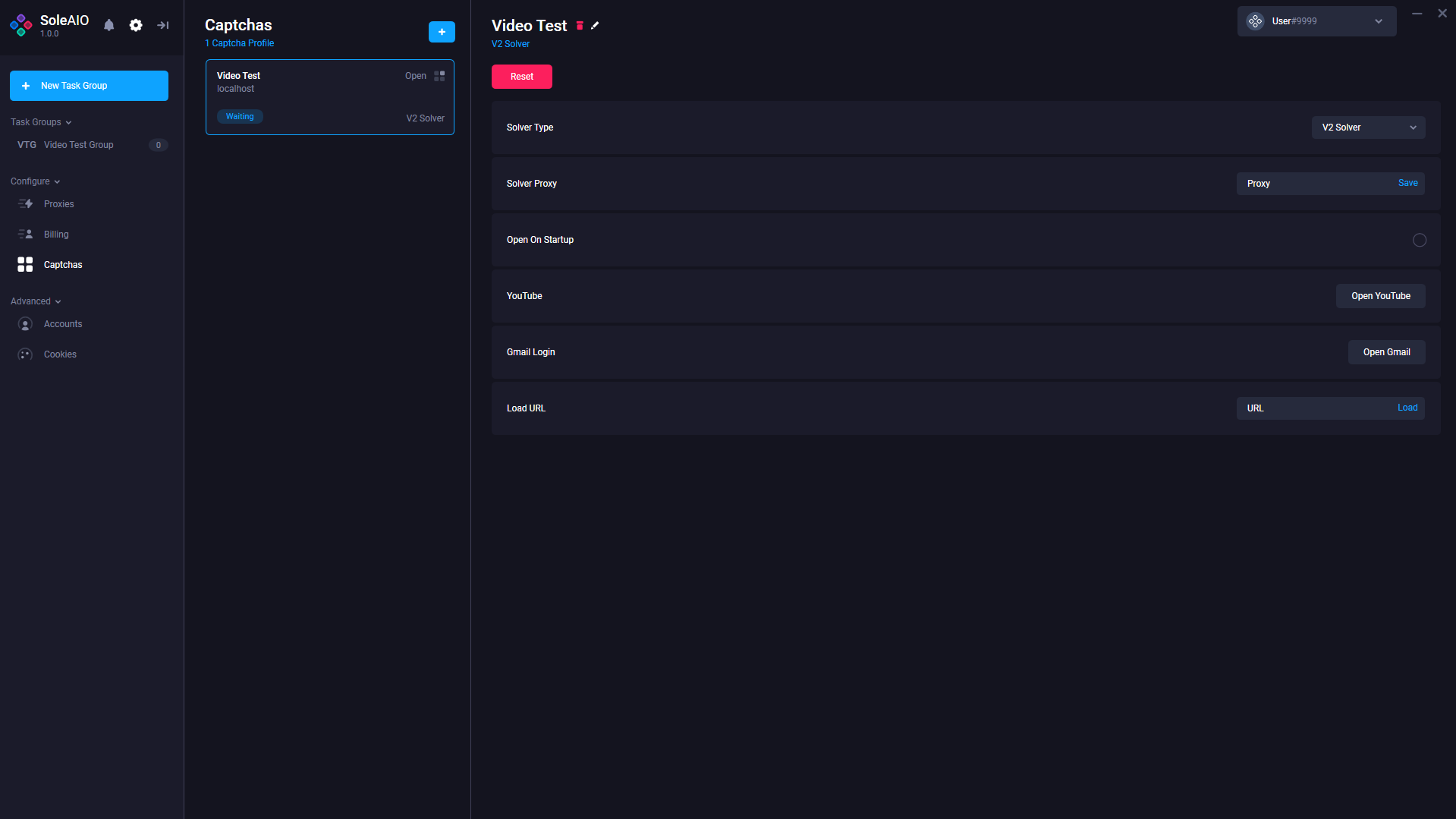The image size is (1456, 819).
Task: Open settings via the gear icon
Action: (x=136, y=25)
